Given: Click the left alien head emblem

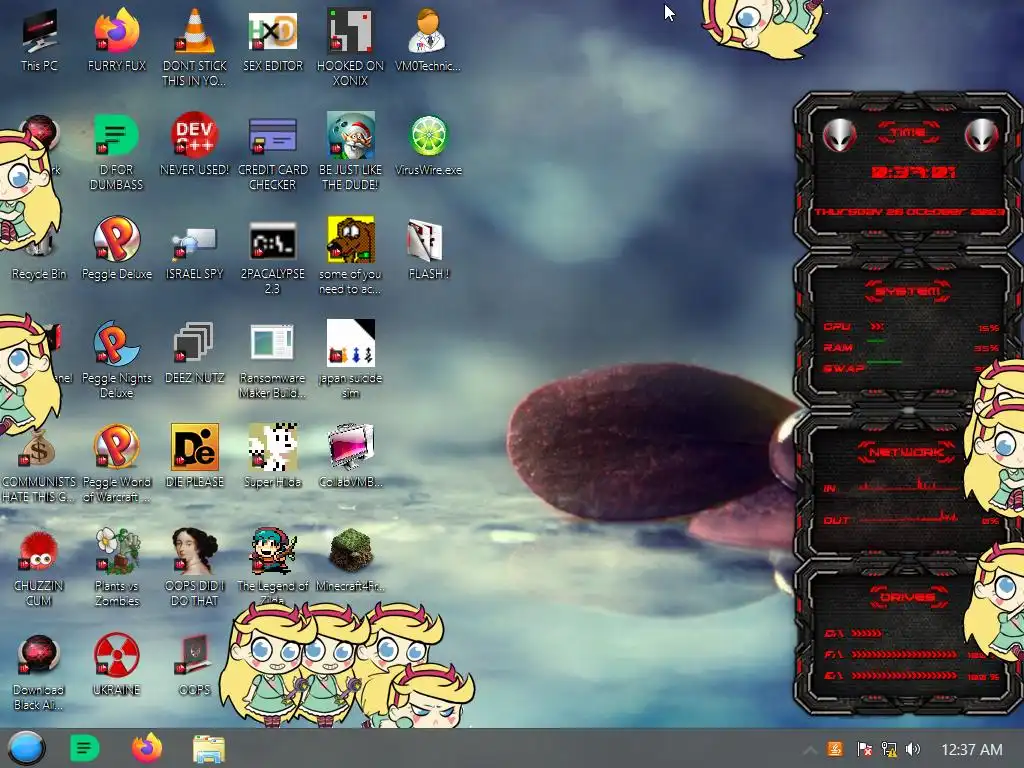Looking at the screenshot, I should pyautogui.click(x=839, y=136).
